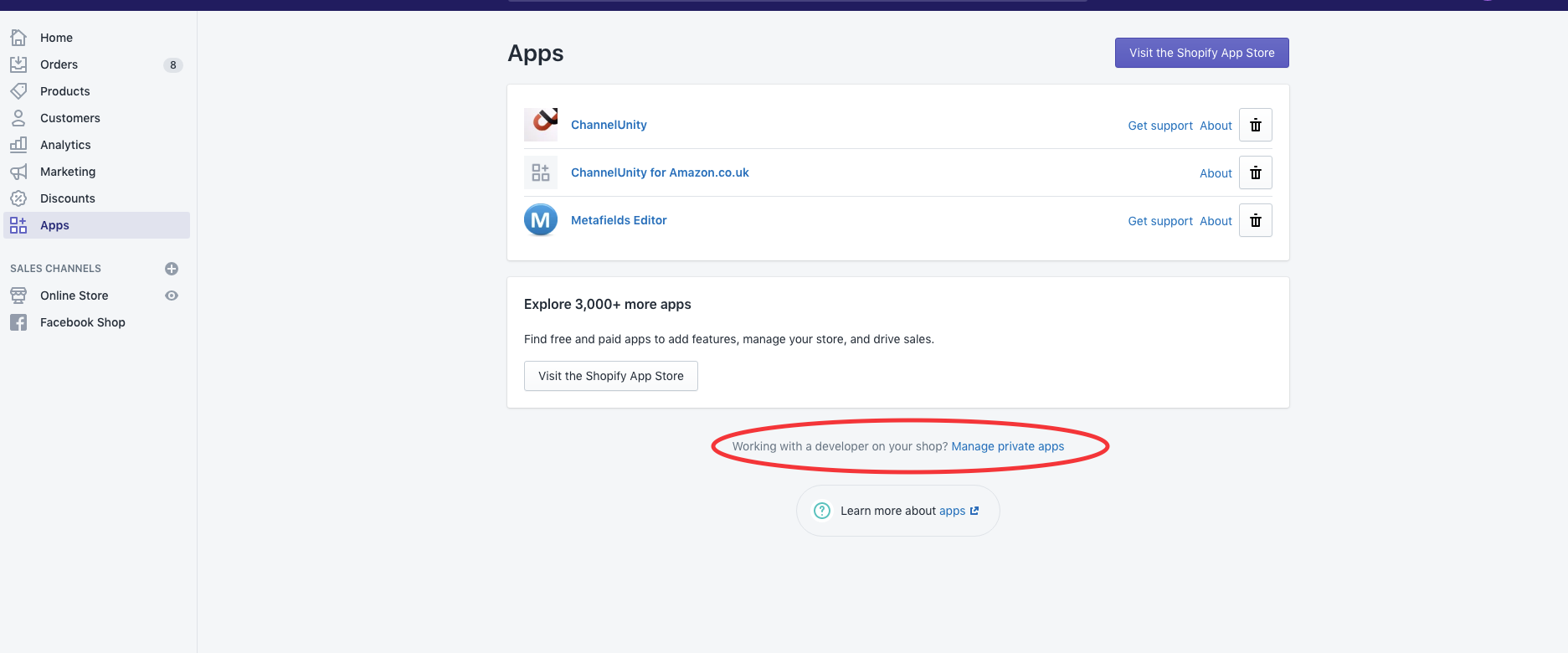Image resolution: width=1568 pixels, height=653 pixels.
Task: Navigate to Analytics in sidebar
Action: tap(65, 145)
